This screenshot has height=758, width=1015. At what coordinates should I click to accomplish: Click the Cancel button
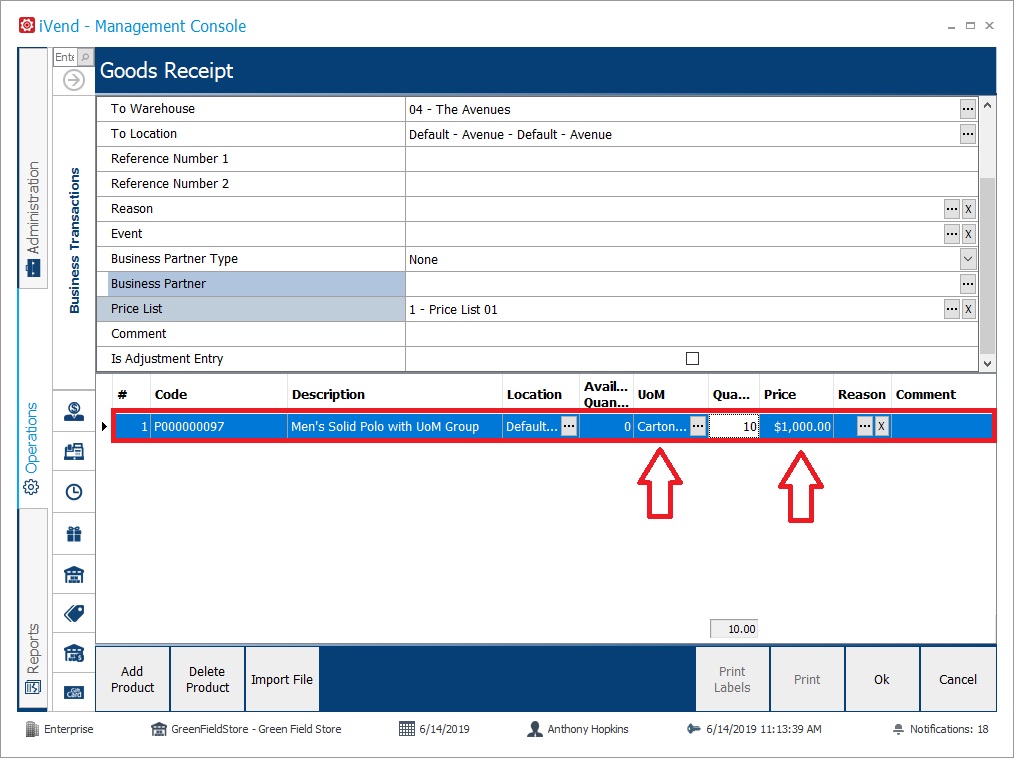click(x=958, y=679)
